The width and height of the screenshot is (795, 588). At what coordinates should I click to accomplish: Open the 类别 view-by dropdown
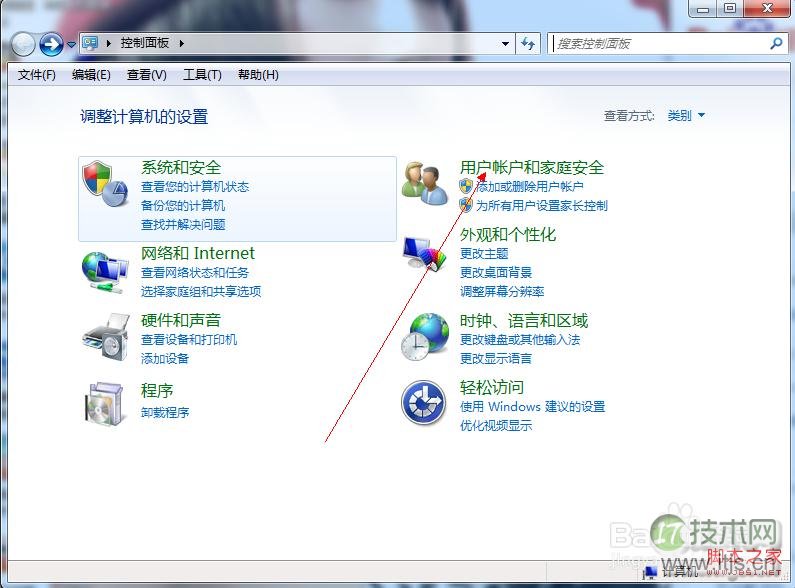coord(686,116)
